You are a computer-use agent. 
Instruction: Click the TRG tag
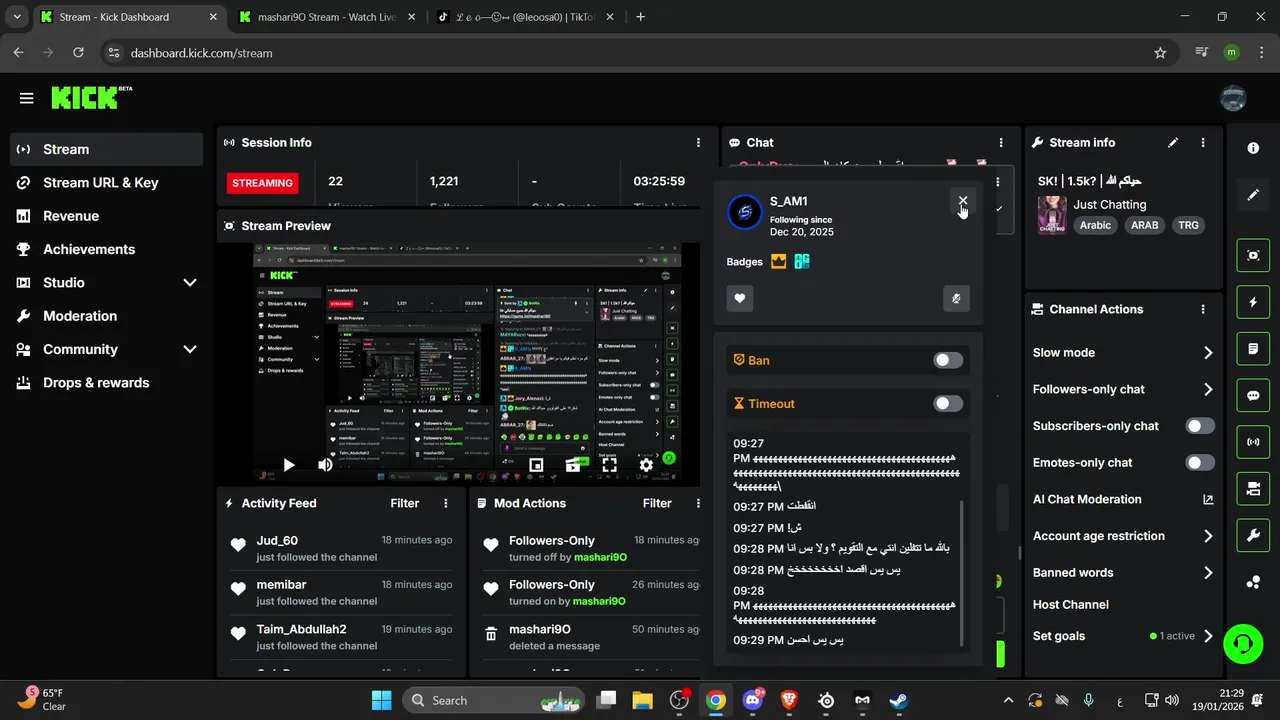tap(1188, 226)
